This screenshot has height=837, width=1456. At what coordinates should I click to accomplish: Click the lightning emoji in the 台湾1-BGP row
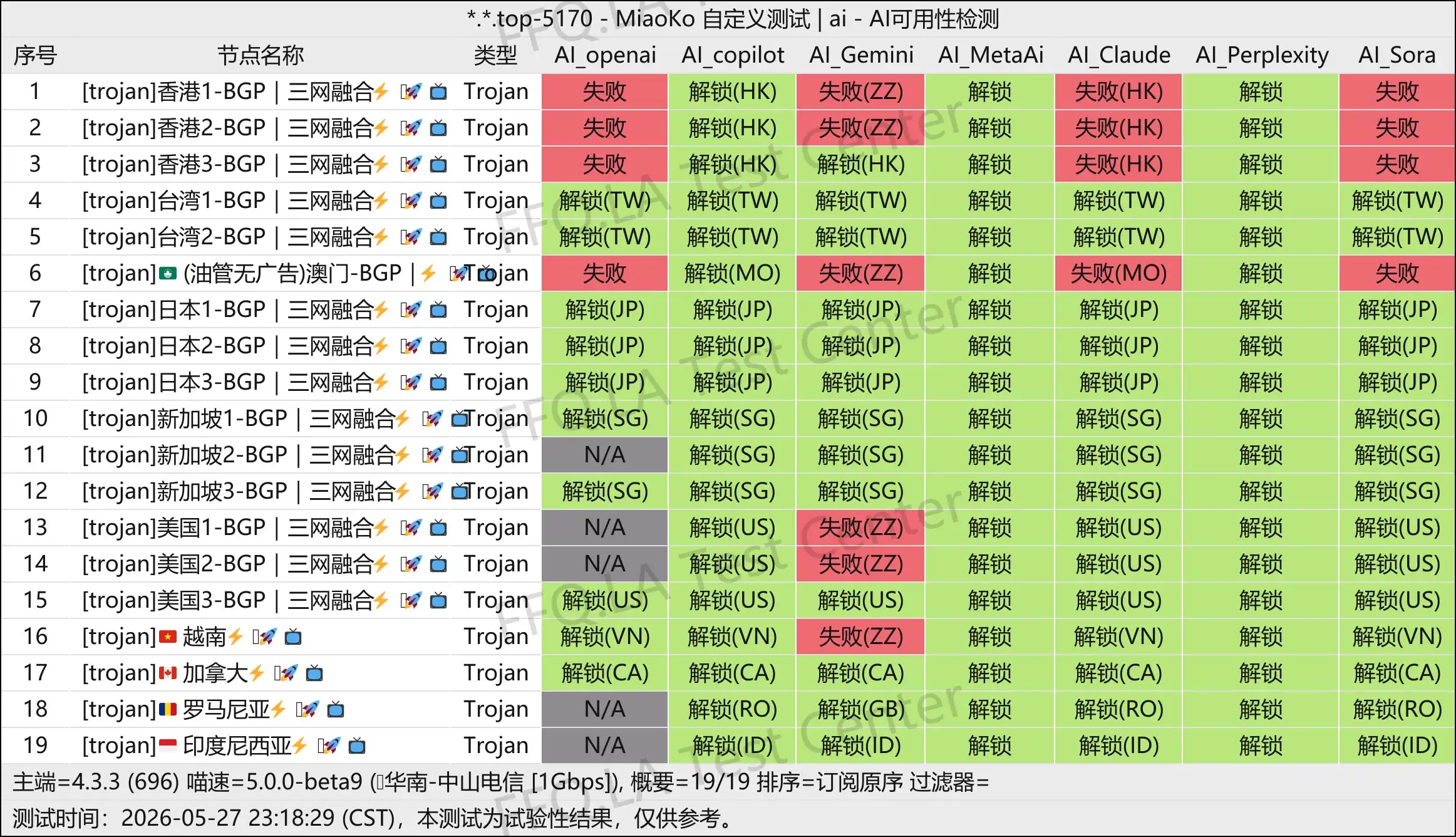pyautogui.click(x=381, y=201)
